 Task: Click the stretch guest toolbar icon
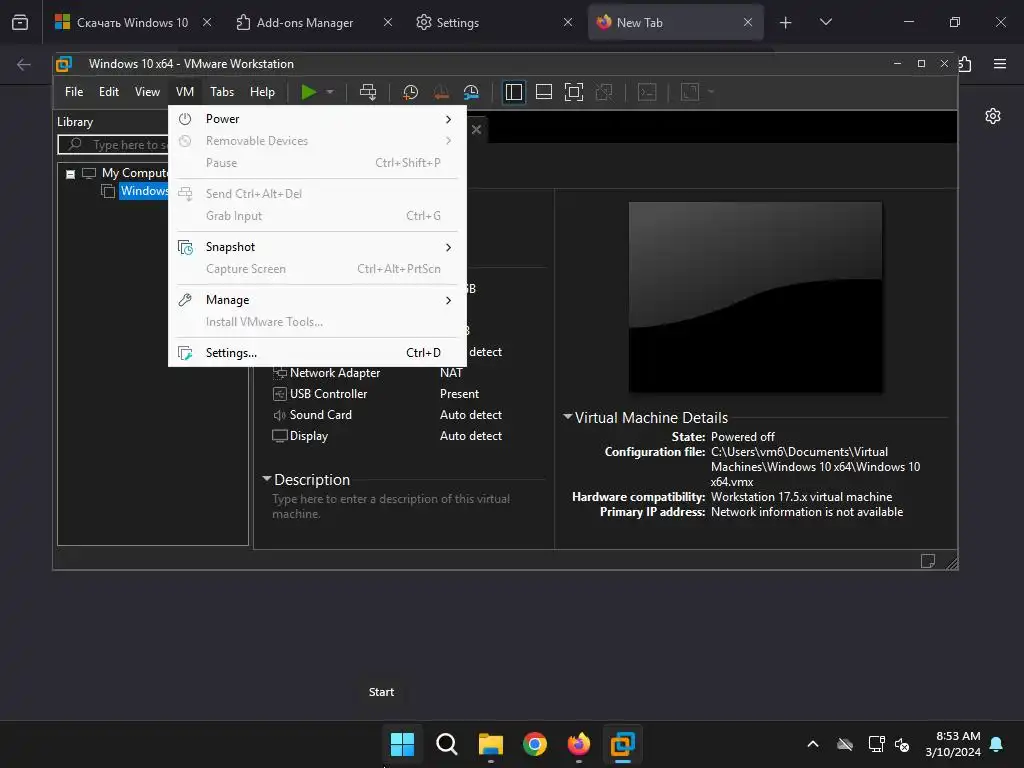690,92
